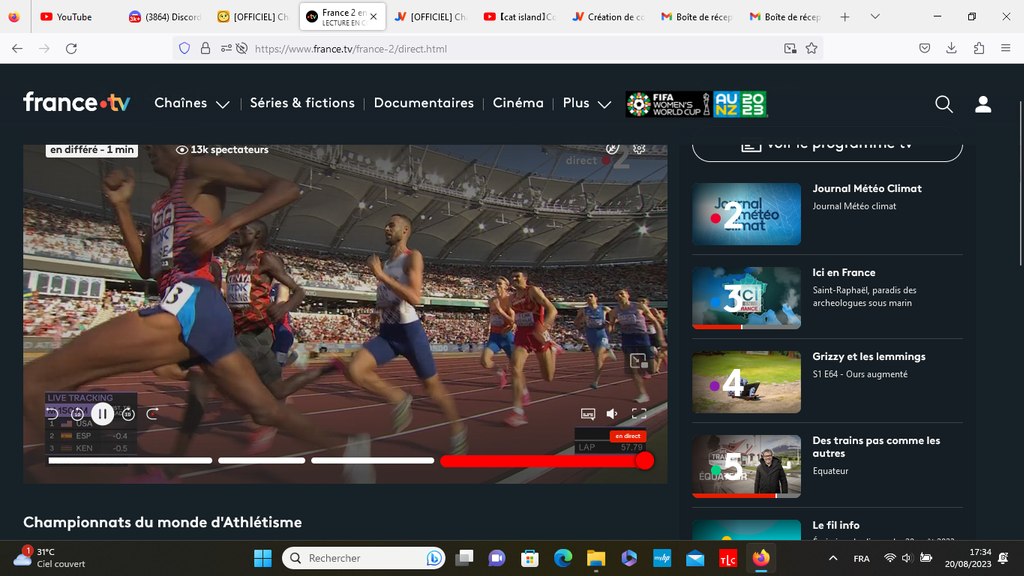Launch Microsoft Edge from the taskbar

click(563, 558)
